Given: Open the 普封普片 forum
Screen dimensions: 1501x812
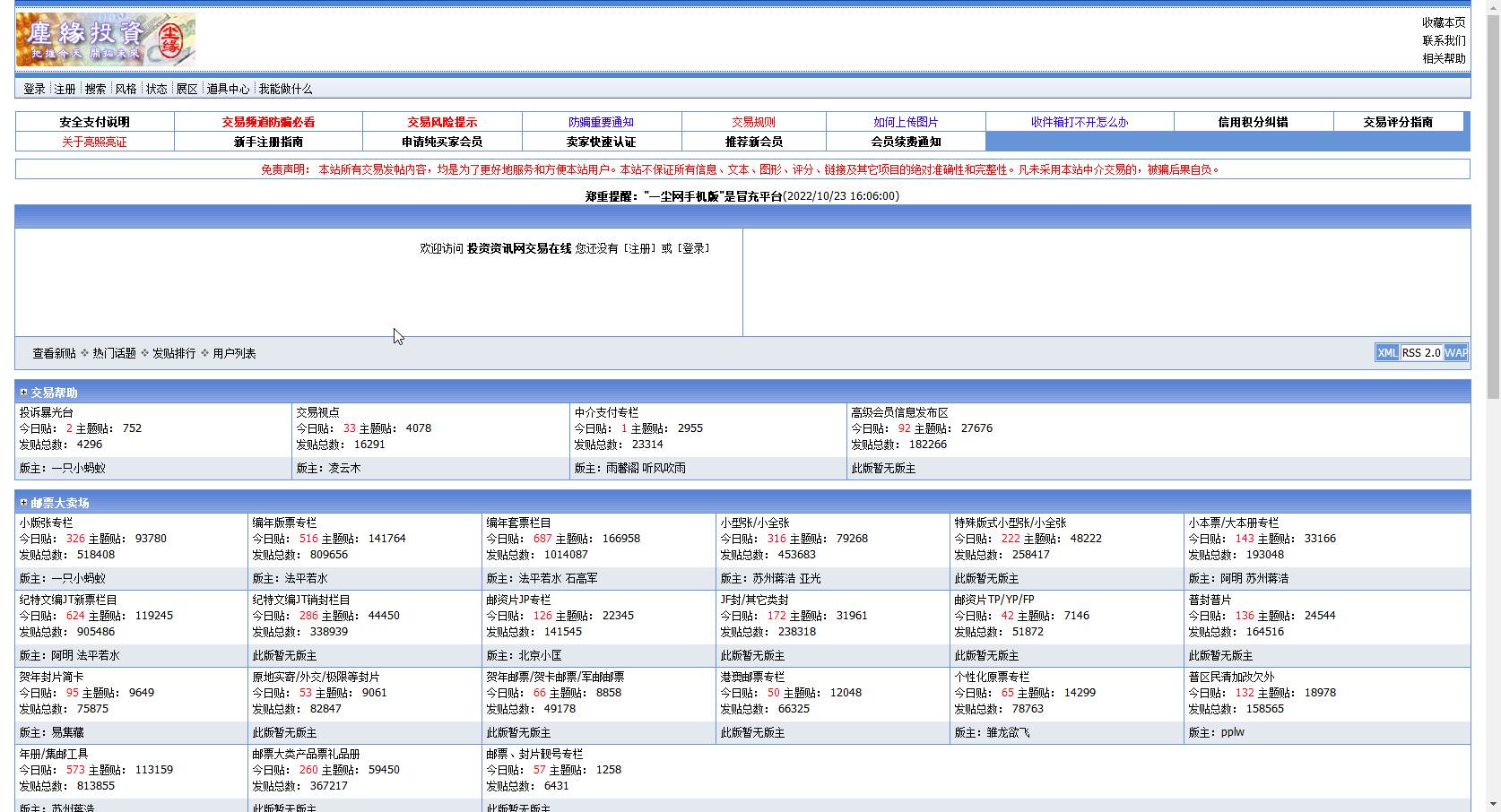Looking at the screenshot, I should click(1210, 600).
